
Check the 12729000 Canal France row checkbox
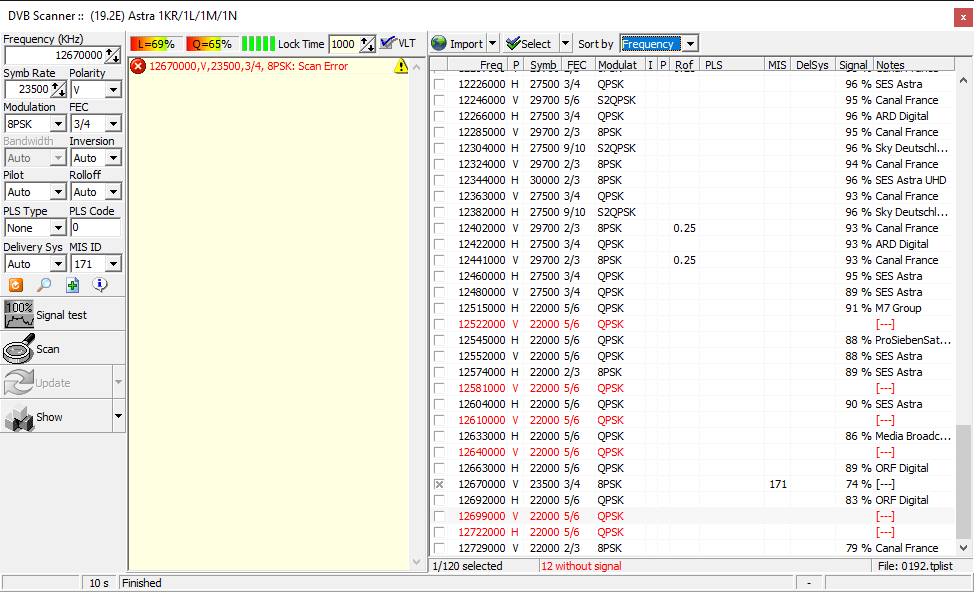[439, 549]
